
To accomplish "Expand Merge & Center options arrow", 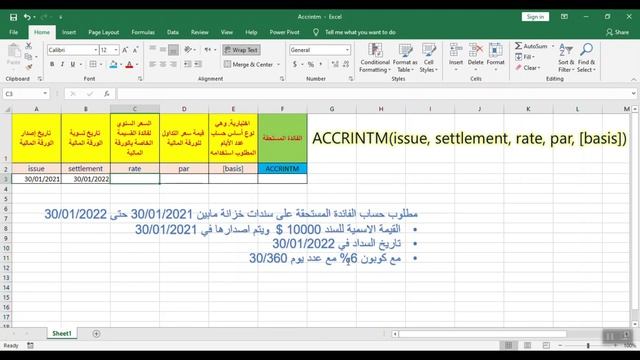I will click(x=278, y=64).
